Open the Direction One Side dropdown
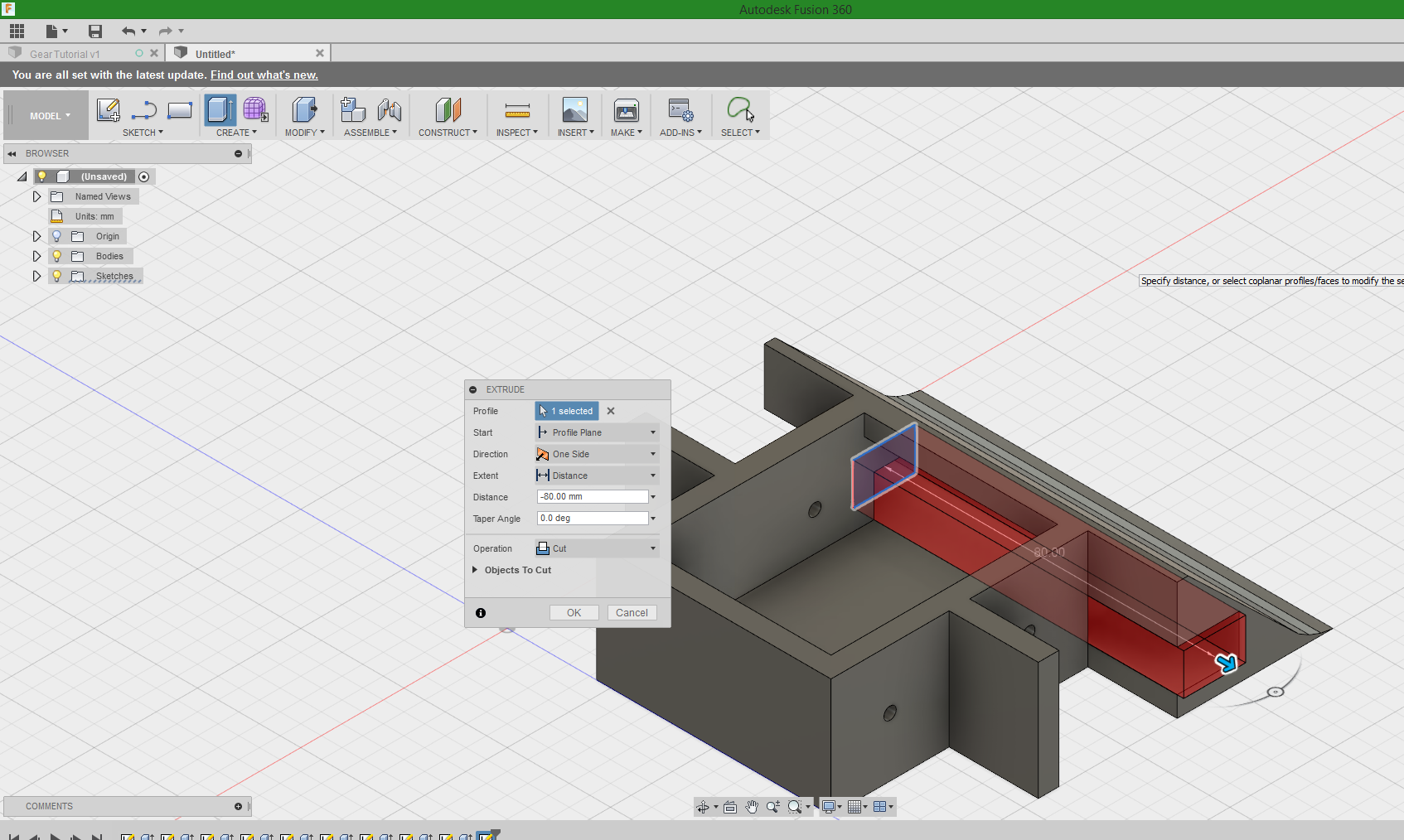The height and width of the screenshot is (840, 1404). pos(597,454)
